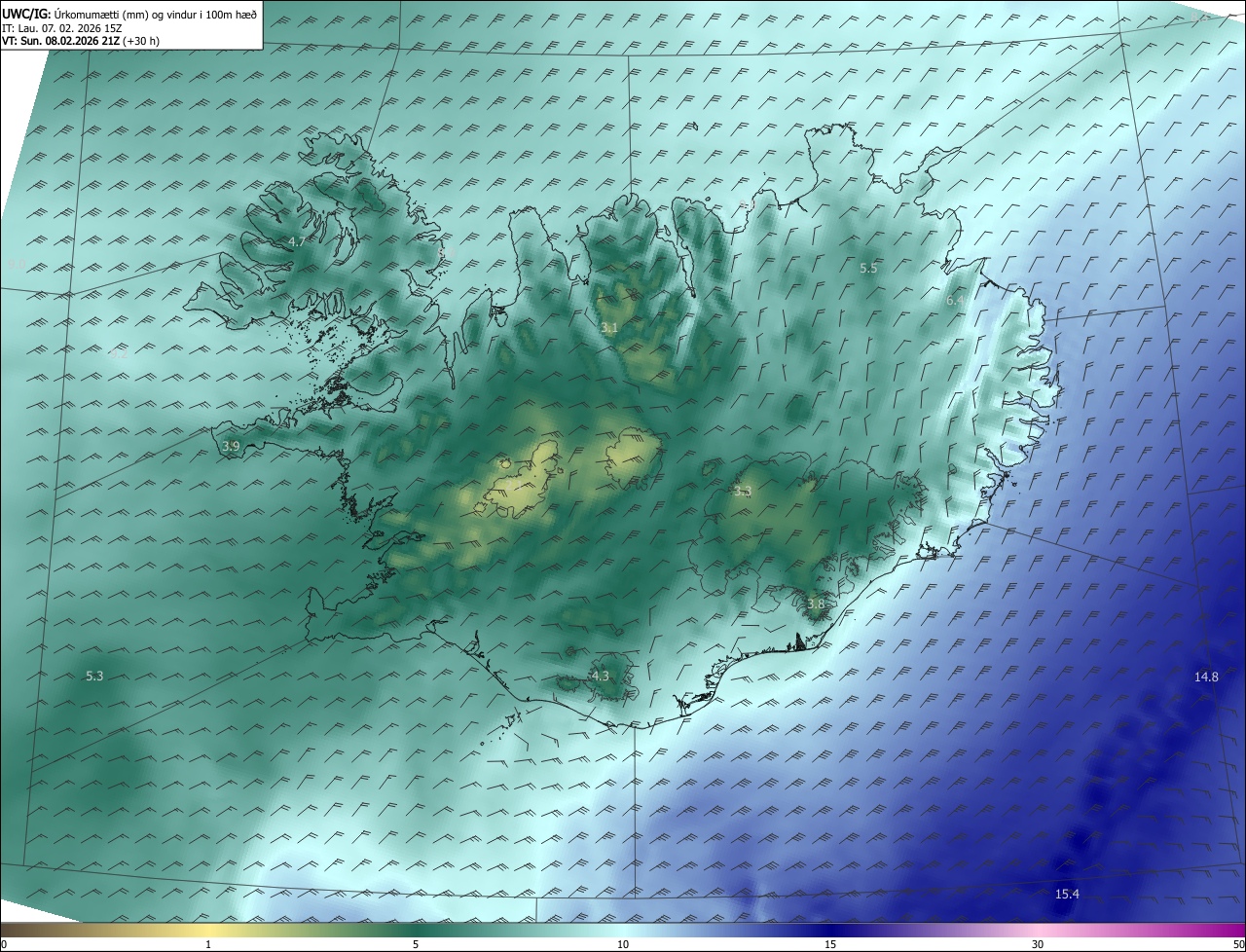Viewport: 1246px width, 952px height.
Task: Select the colorbar tick label 1
Action: (x=208, y=944)
